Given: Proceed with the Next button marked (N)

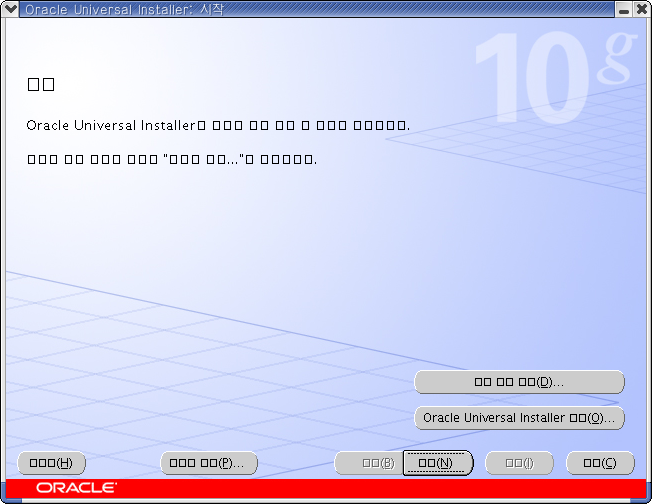Looking at the screenshot, I should (437, 463).
